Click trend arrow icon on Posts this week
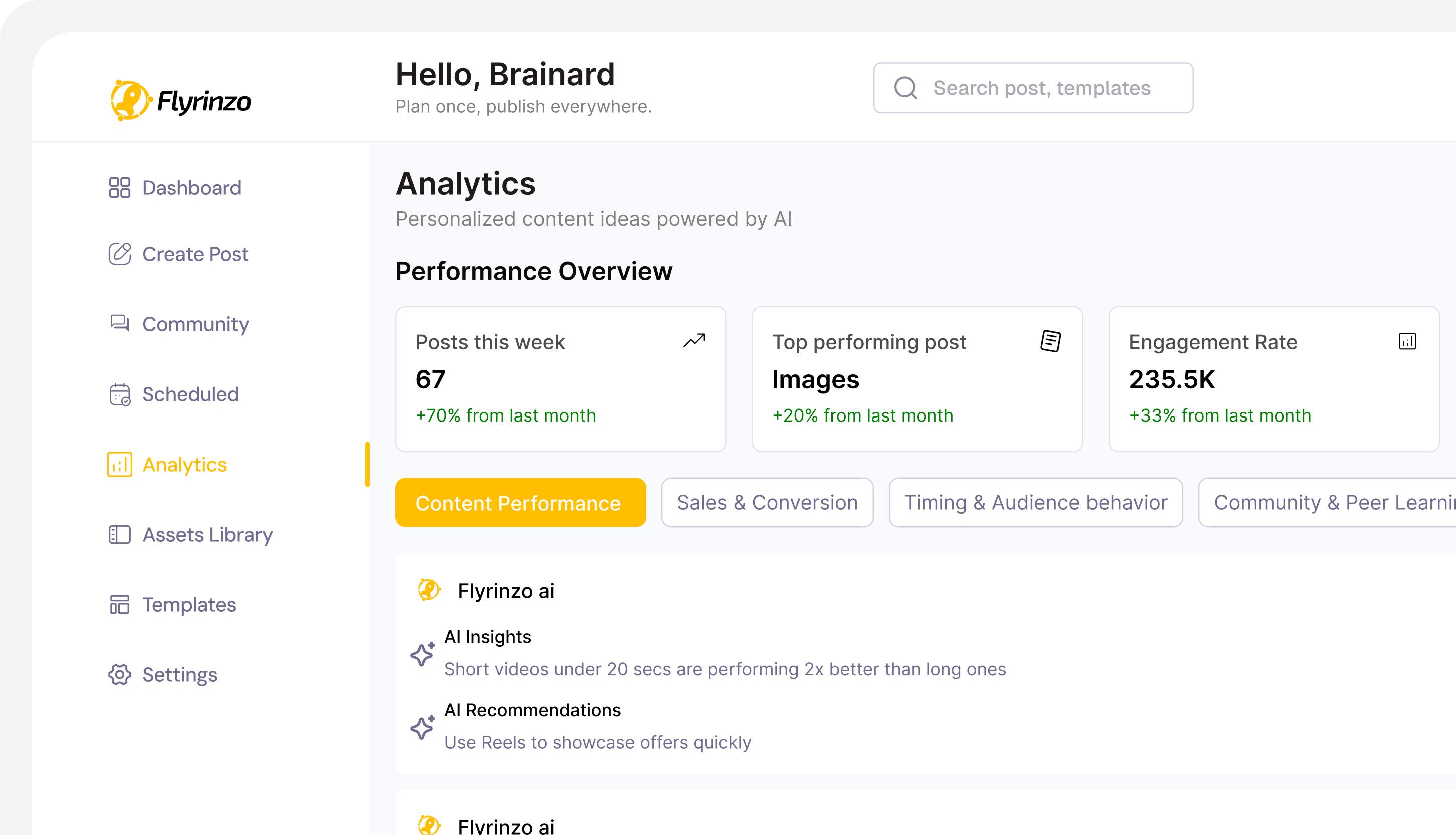1456x835 pixels. [694, 340]
